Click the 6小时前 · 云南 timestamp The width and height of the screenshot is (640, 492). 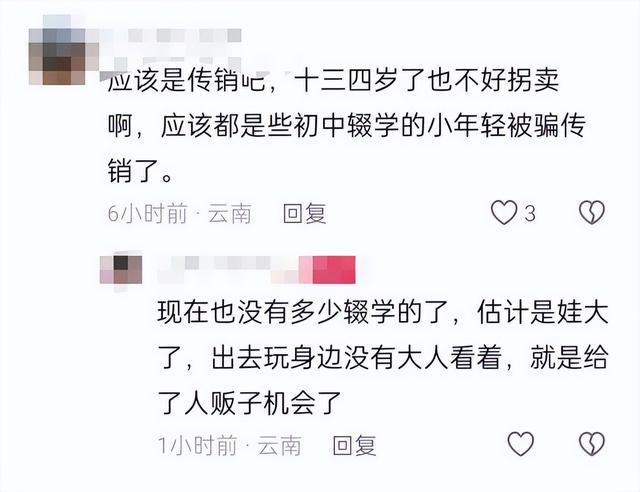[x=180, y=214]
